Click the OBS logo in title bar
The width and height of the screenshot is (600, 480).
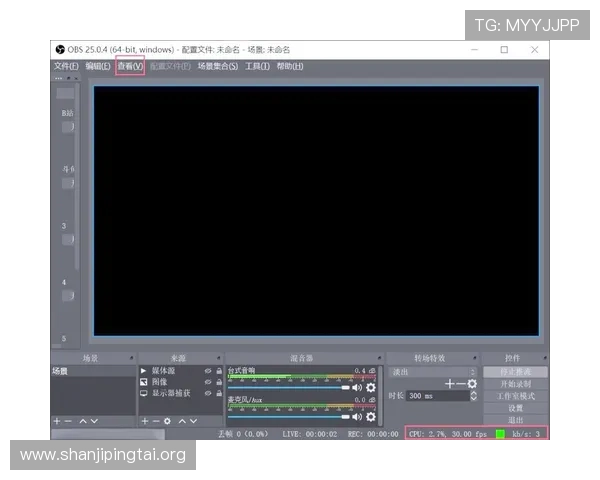point(60,49)
